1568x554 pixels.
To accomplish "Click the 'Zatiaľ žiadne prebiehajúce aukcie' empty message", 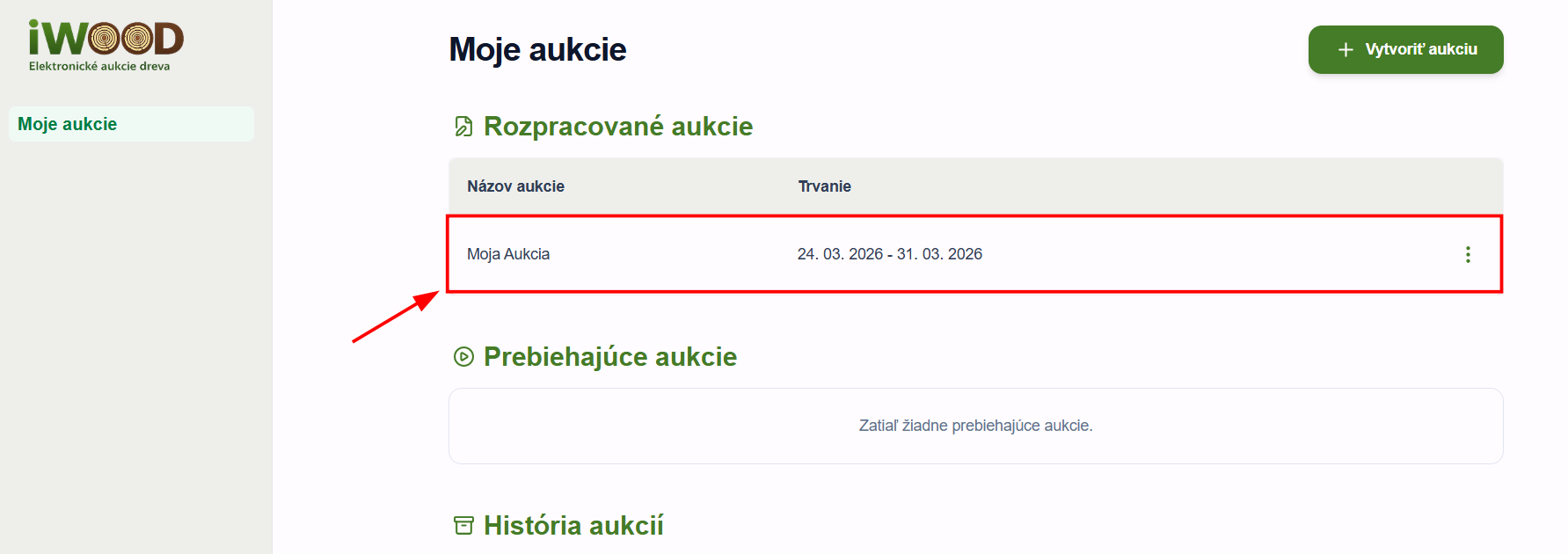I will [975, 426].
